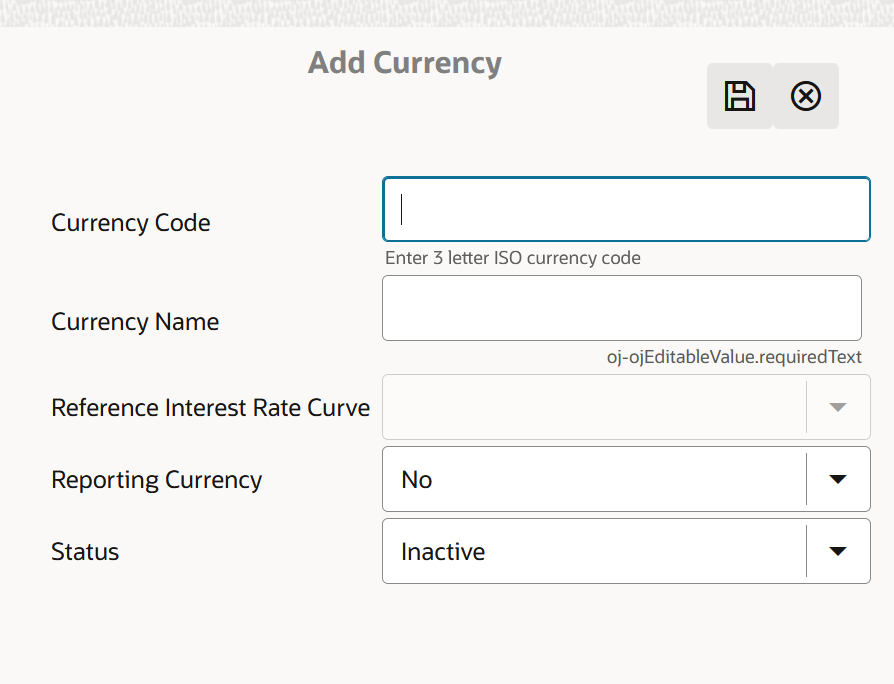Select the save icon in the toolbar
This screenshot has width=894, height=684.
click(x=739, y=95)
